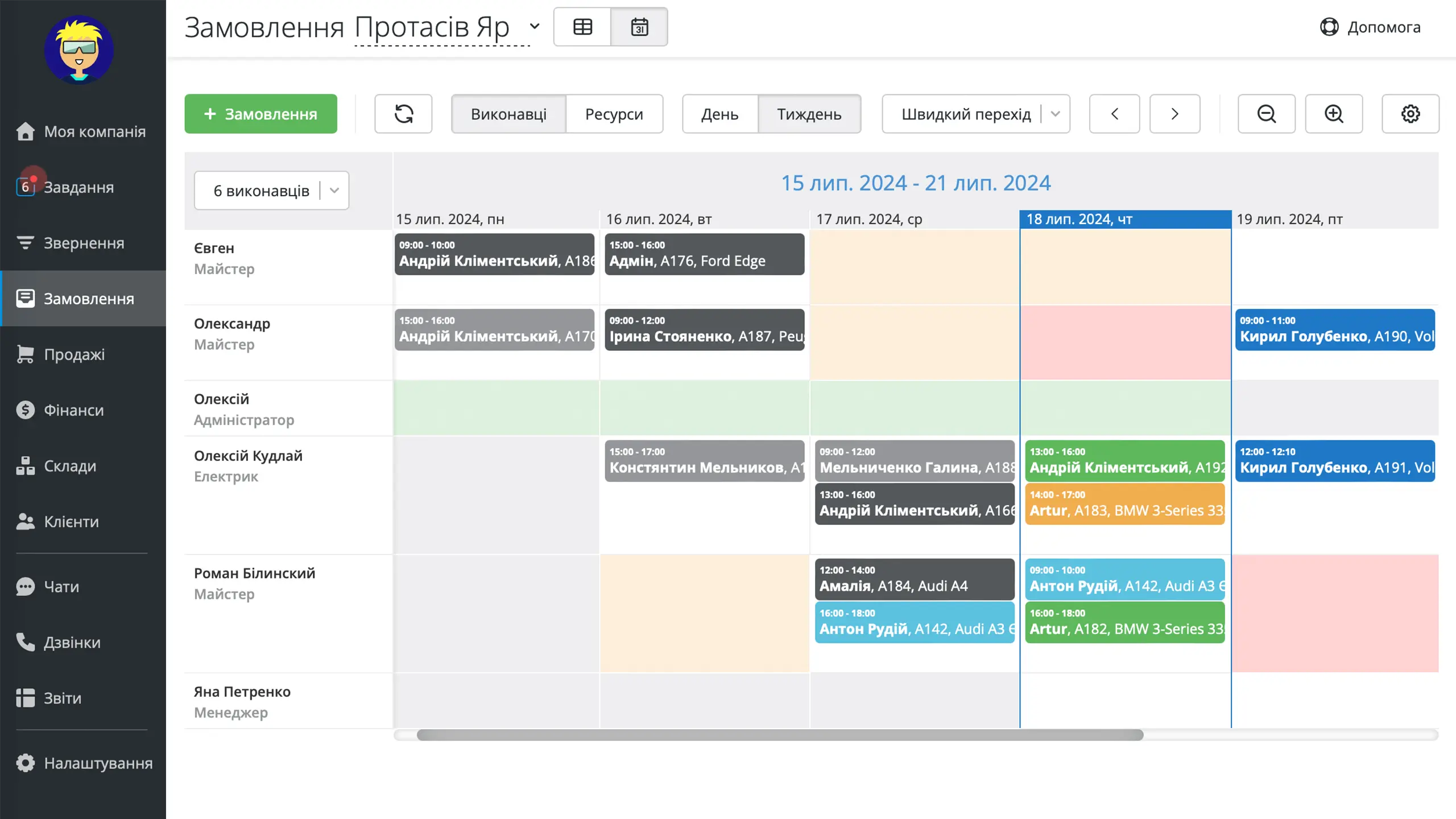1456x819 pixels.
Task: Open Швидкий перехід dropdown
Action: (976, 114)
